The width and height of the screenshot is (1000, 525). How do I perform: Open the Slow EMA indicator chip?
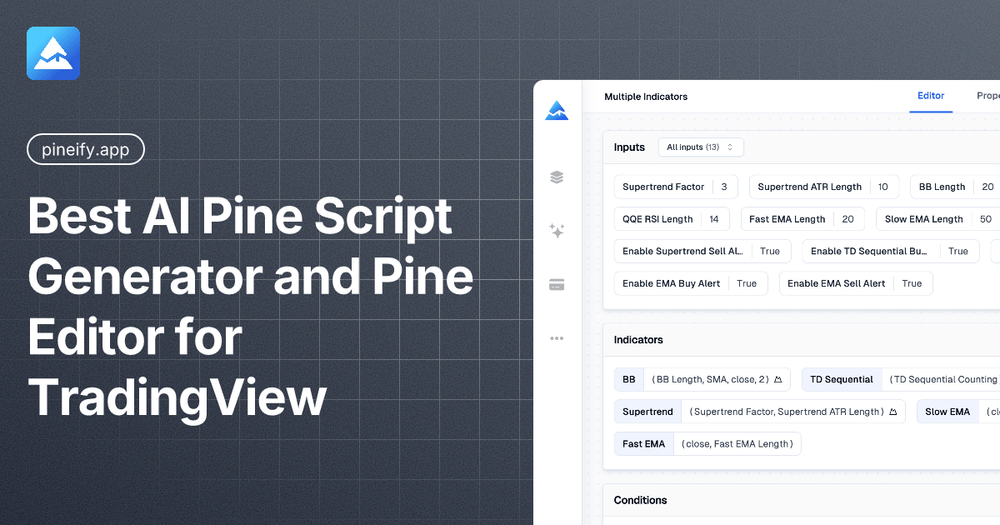click(958, 412)
